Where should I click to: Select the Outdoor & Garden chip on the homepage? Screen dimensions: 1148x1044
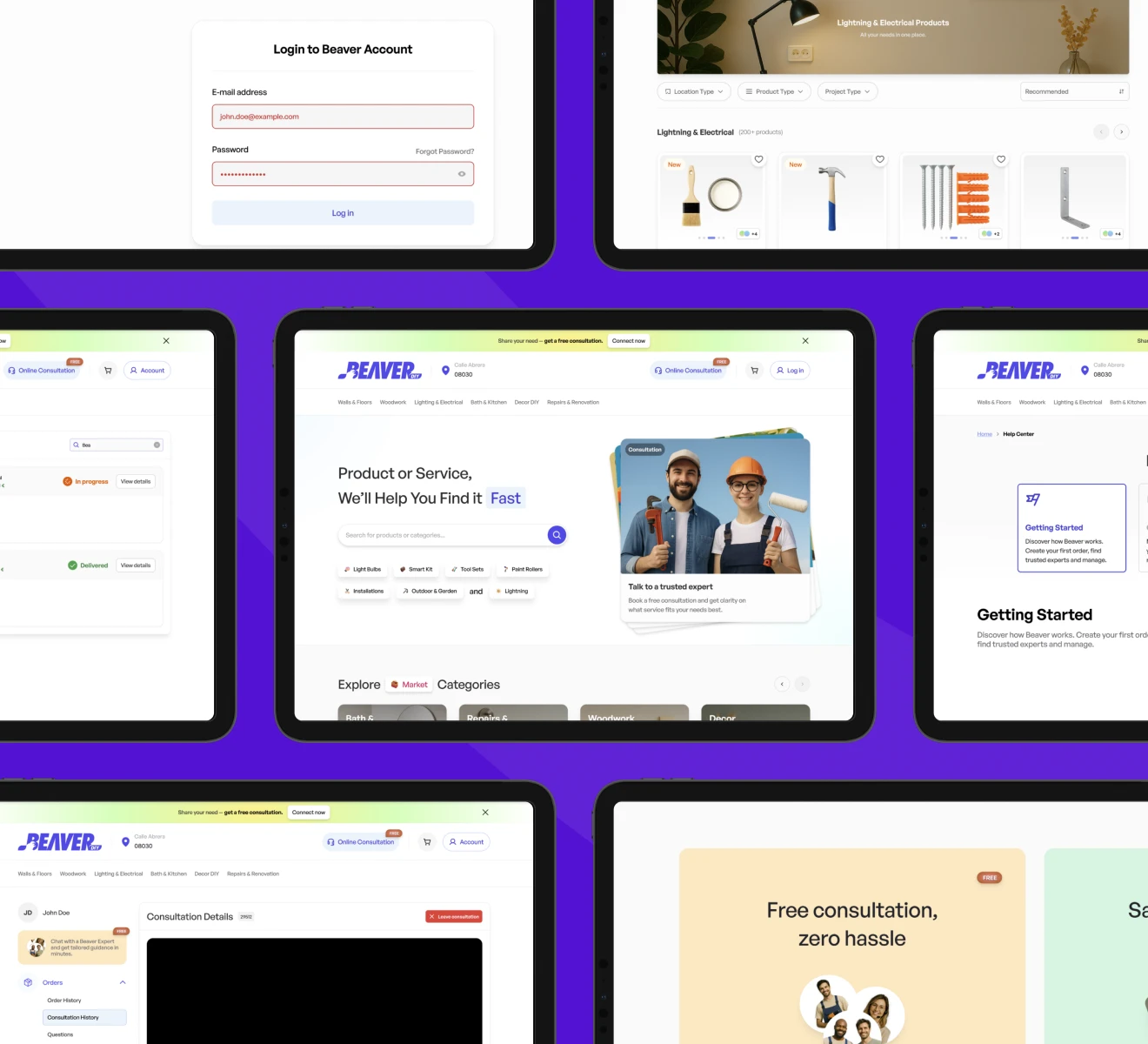point(430,591)
